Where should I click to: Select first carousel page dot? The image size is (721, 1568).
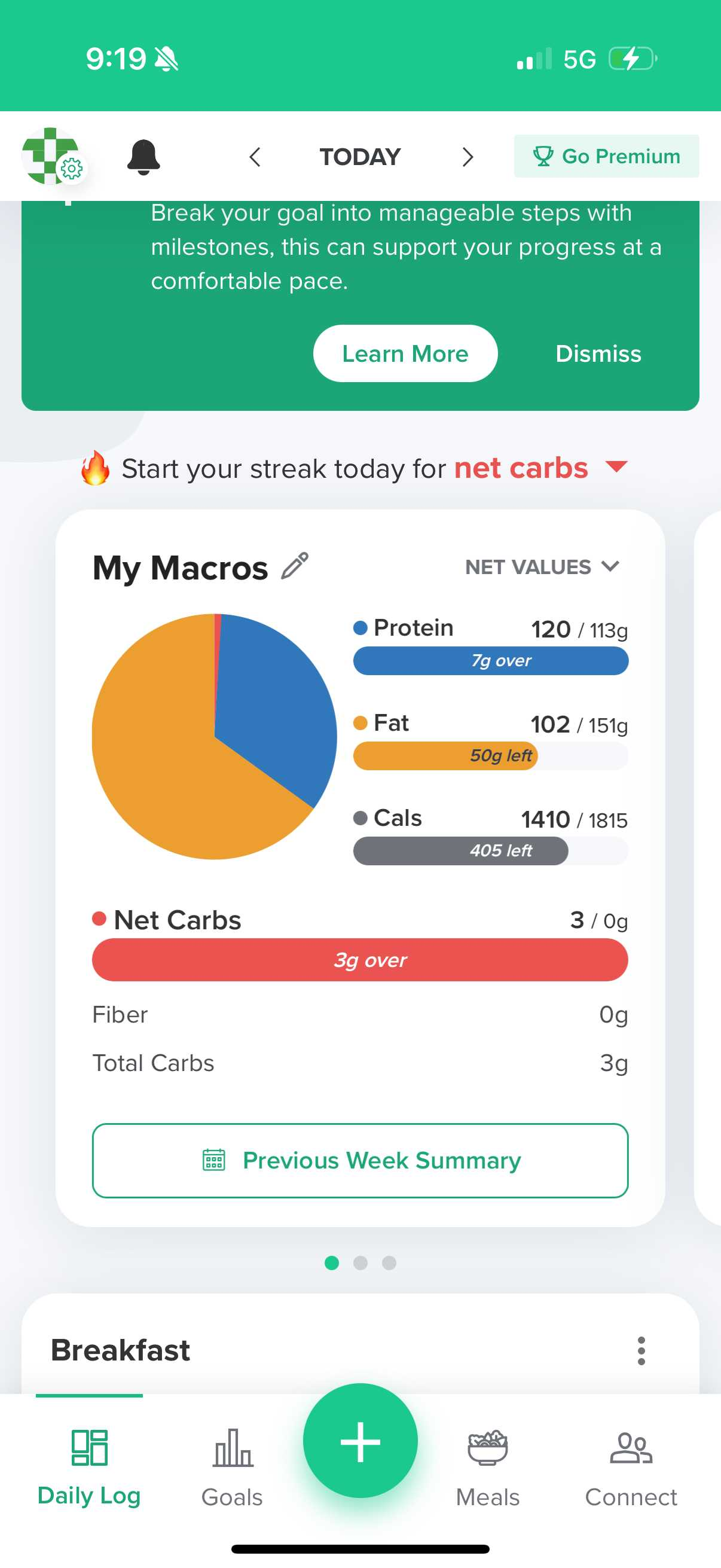tap(332, 1263)
